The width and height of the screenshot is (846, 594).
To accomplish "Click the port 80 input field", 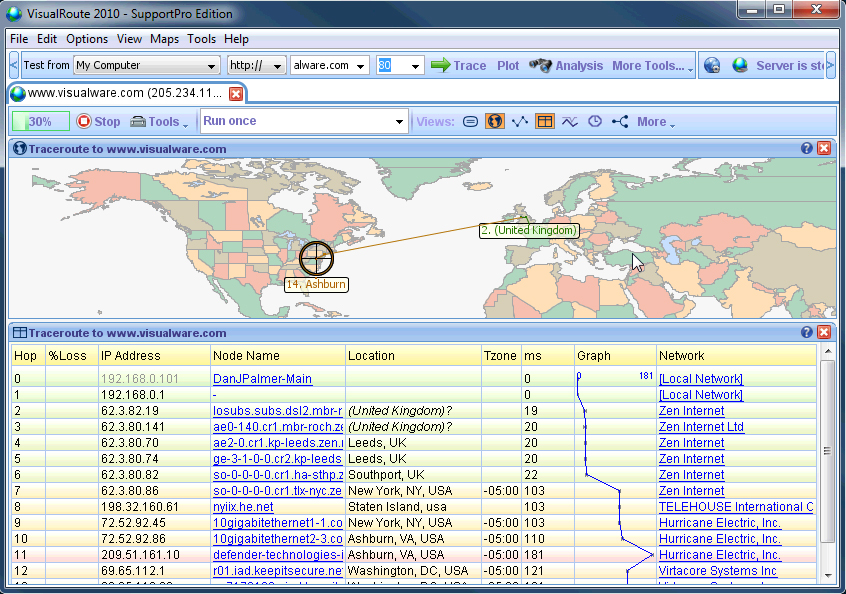I will point(392,65).
